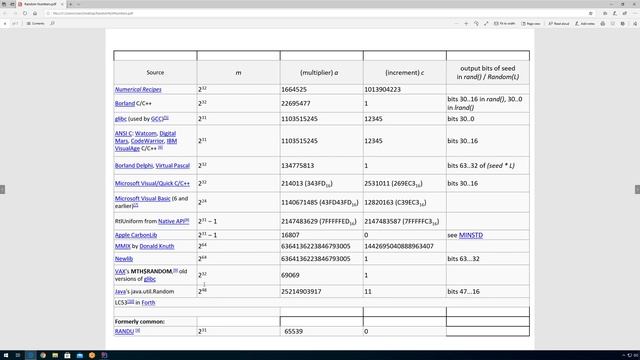Click the rotate page icon
Image resolution: width=640 pixels, height=360 pixels.
point(476,24)
